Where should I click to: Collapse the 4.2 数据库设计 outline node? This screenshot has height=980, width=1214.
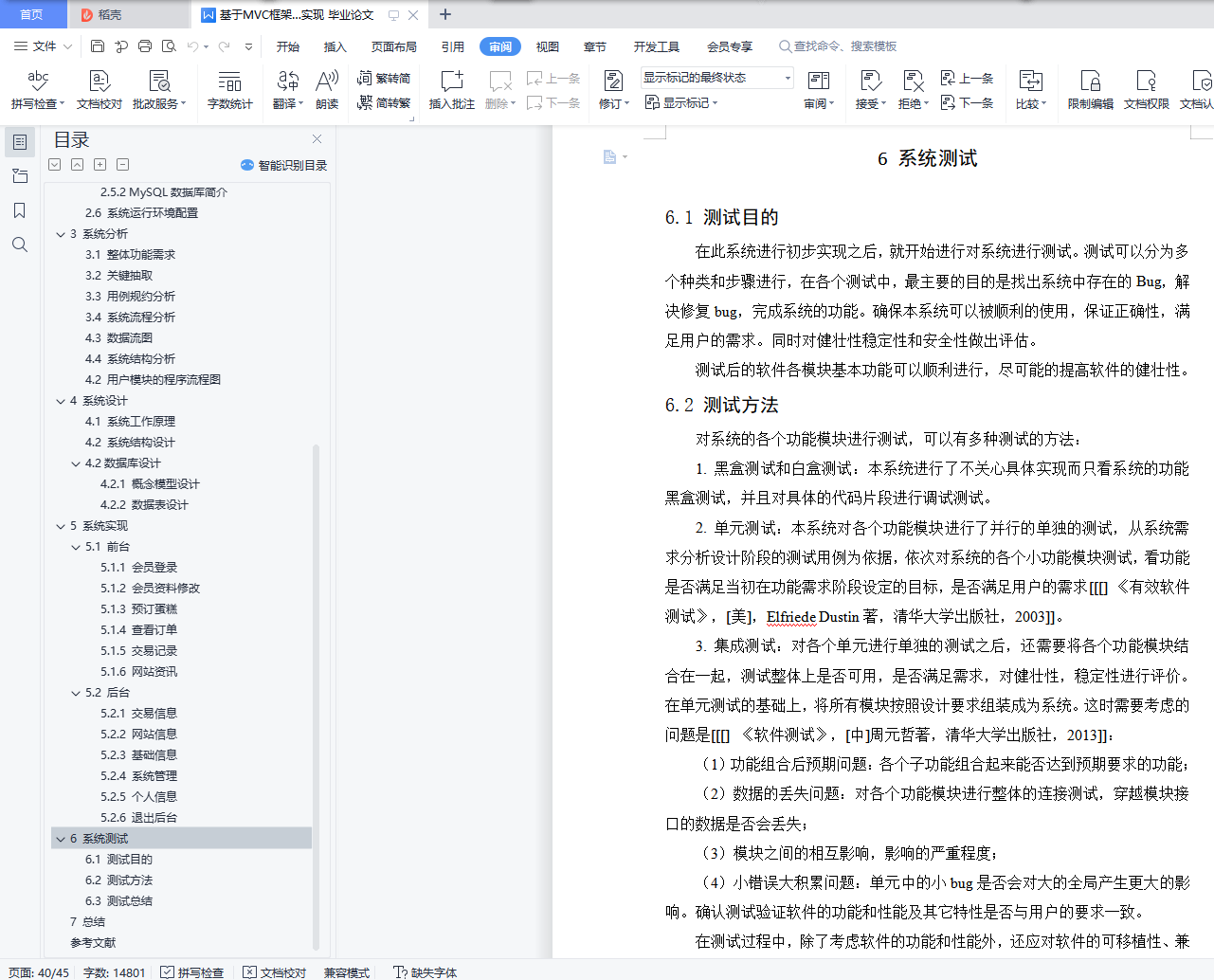(76, 463)
